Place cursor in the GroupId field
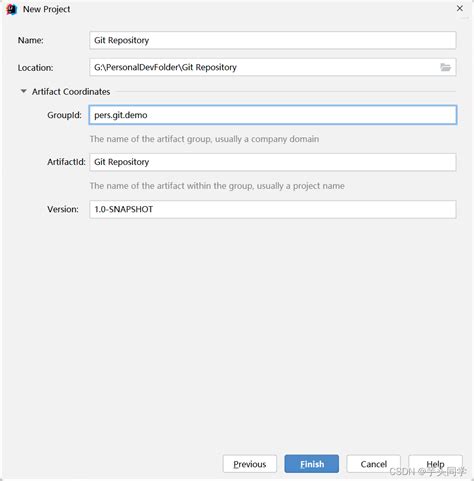Viewport: 474px width, 481px height. click(273, 115)
